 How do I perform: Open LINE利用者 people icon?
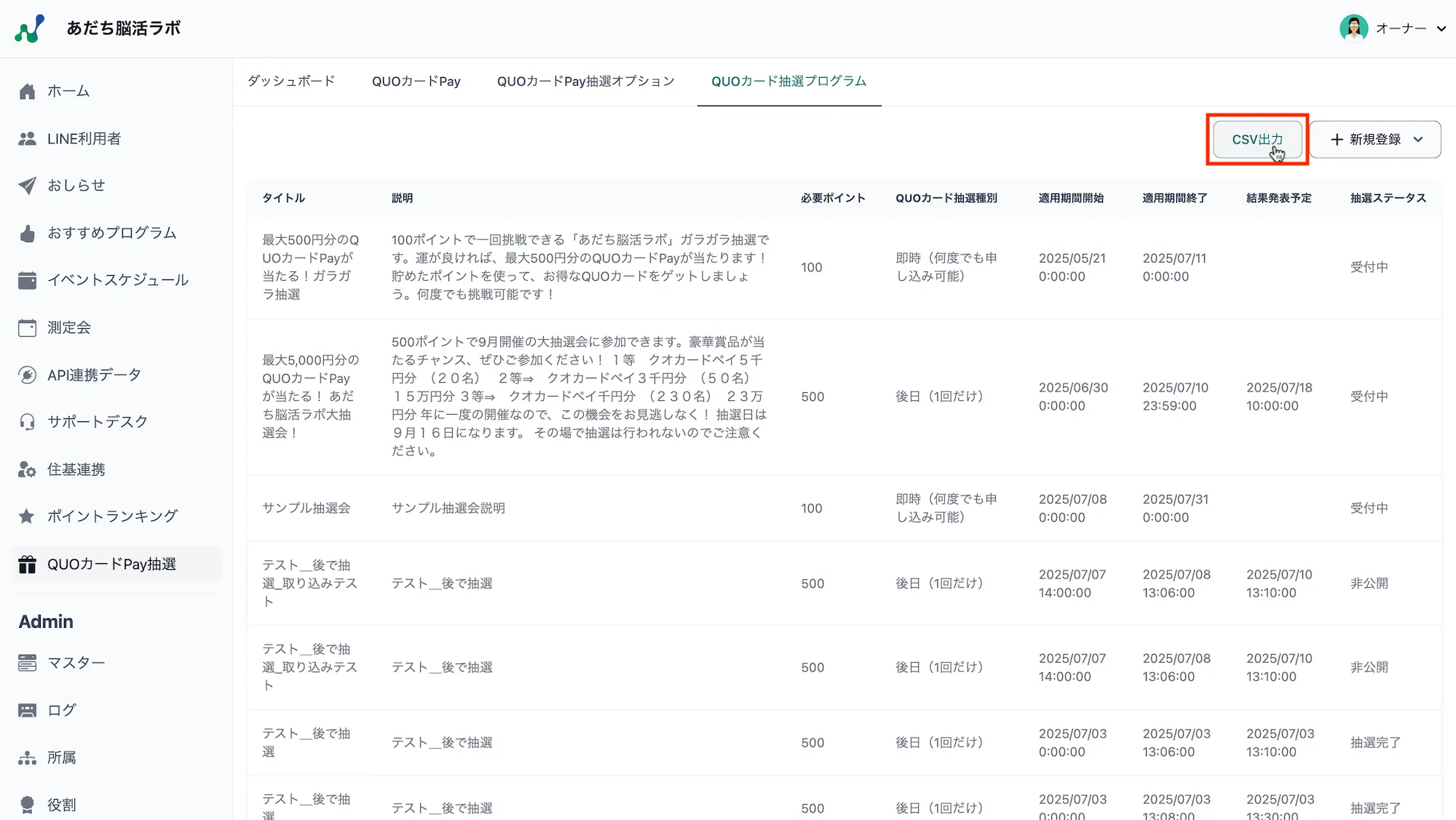point(28,139)
